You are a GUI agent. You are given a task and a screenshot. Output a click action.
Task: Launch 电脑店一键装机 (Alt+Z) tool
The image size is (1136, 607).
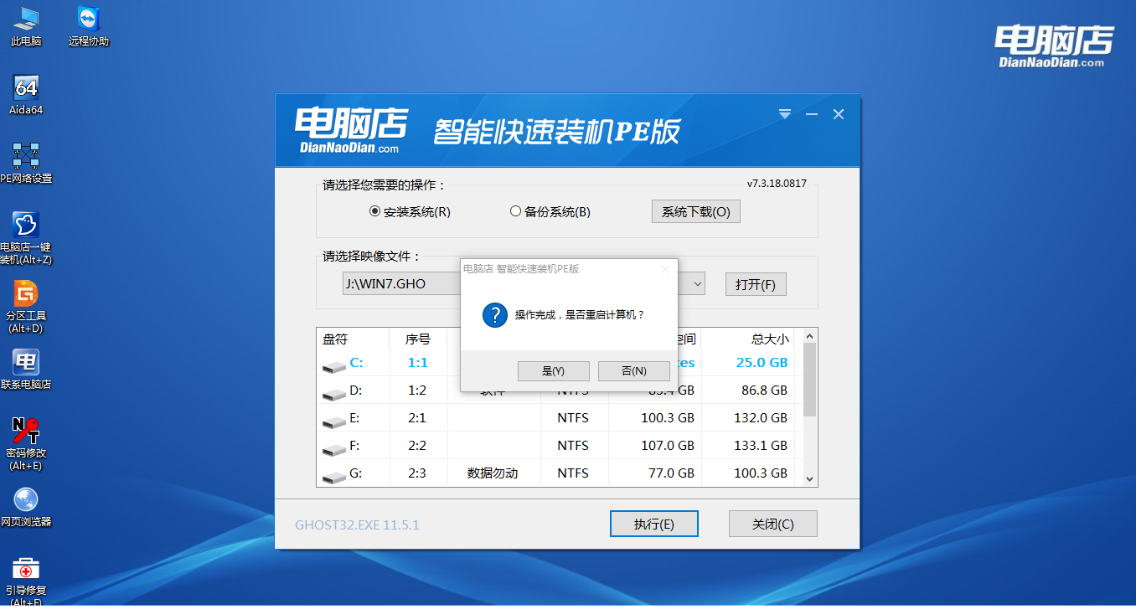(x=27, y=232)
